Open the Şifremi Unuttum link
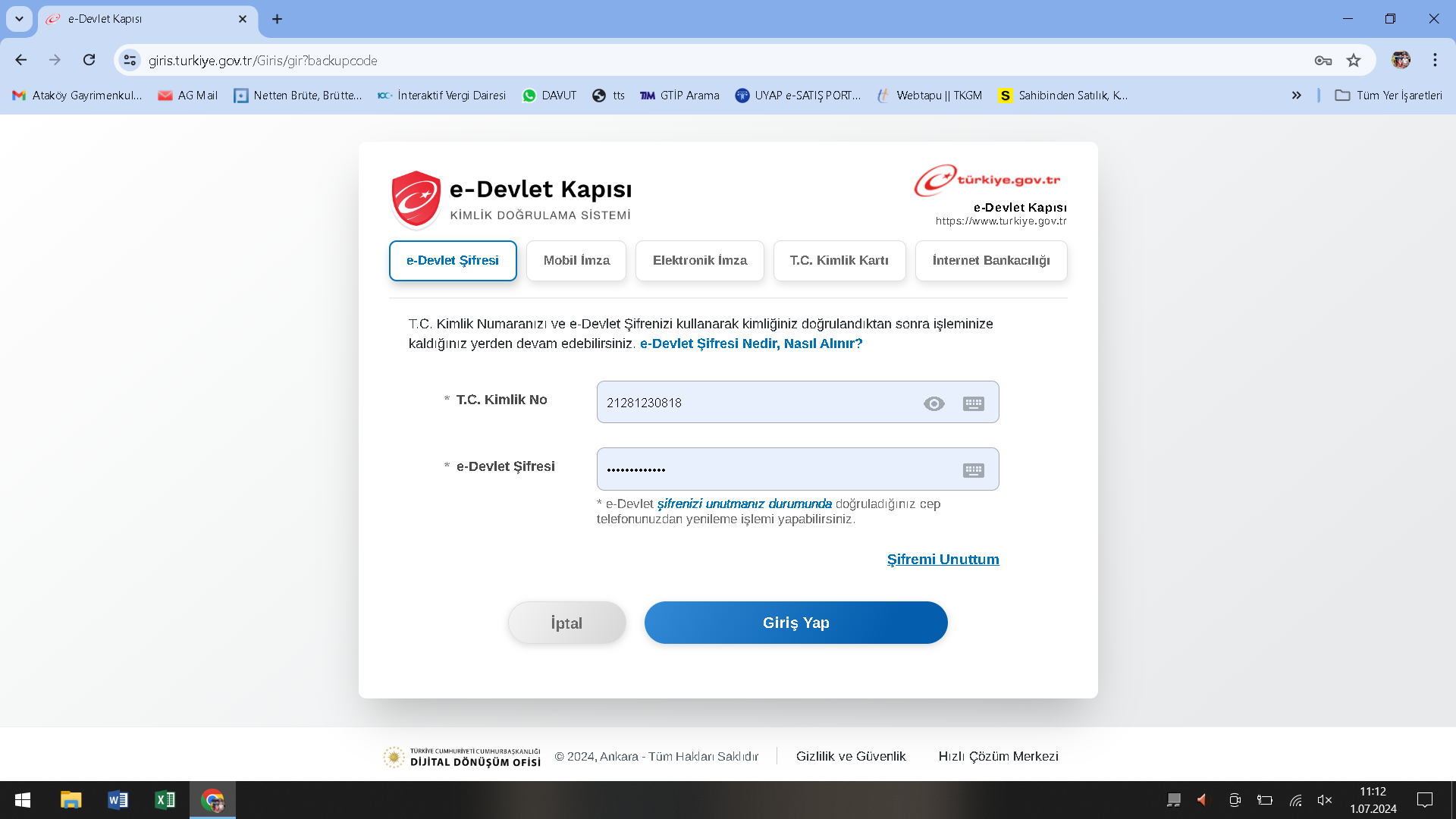Viewport: 1456px width, 819px height. pos(943,560)
